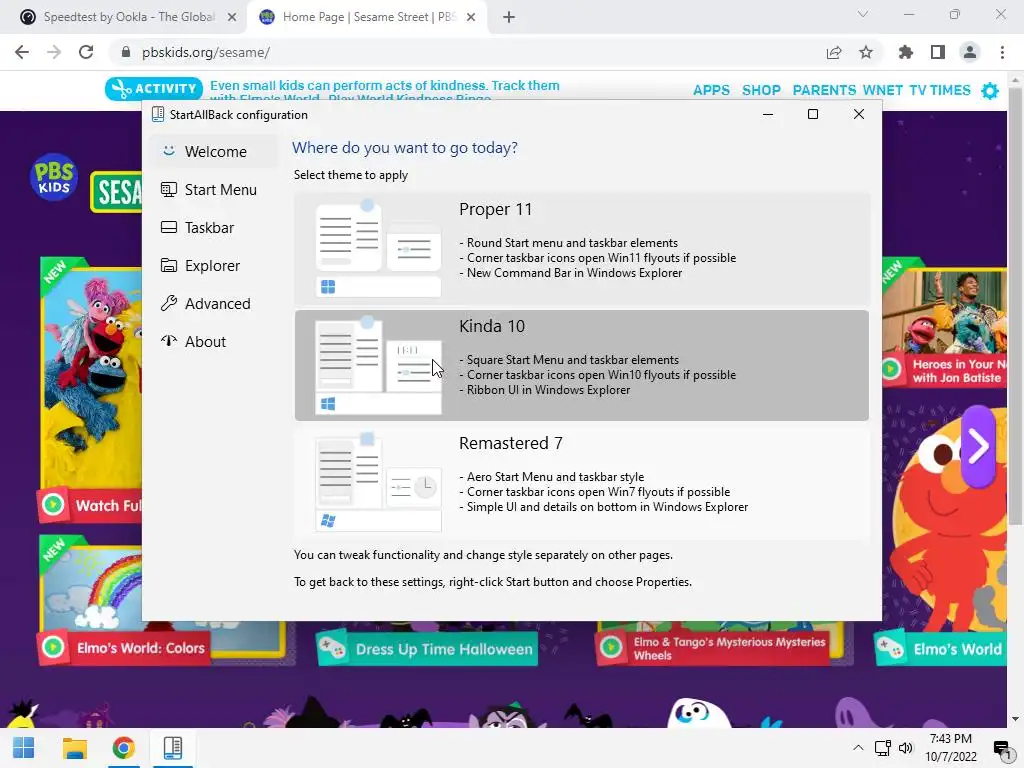1024x768 pixels.
Task: Click the About umbrella icon
Action: (x=168, y=341)
